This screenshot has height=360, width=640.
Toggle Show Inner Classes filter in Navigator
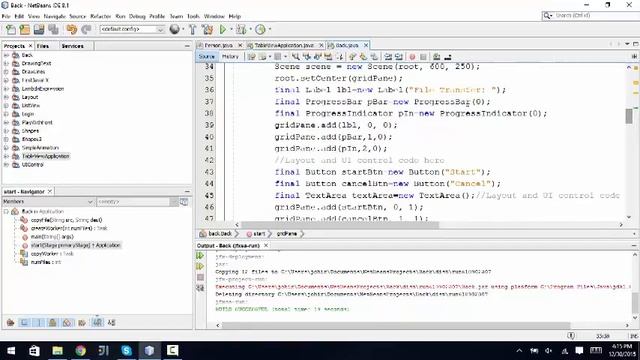click(67, 323)
